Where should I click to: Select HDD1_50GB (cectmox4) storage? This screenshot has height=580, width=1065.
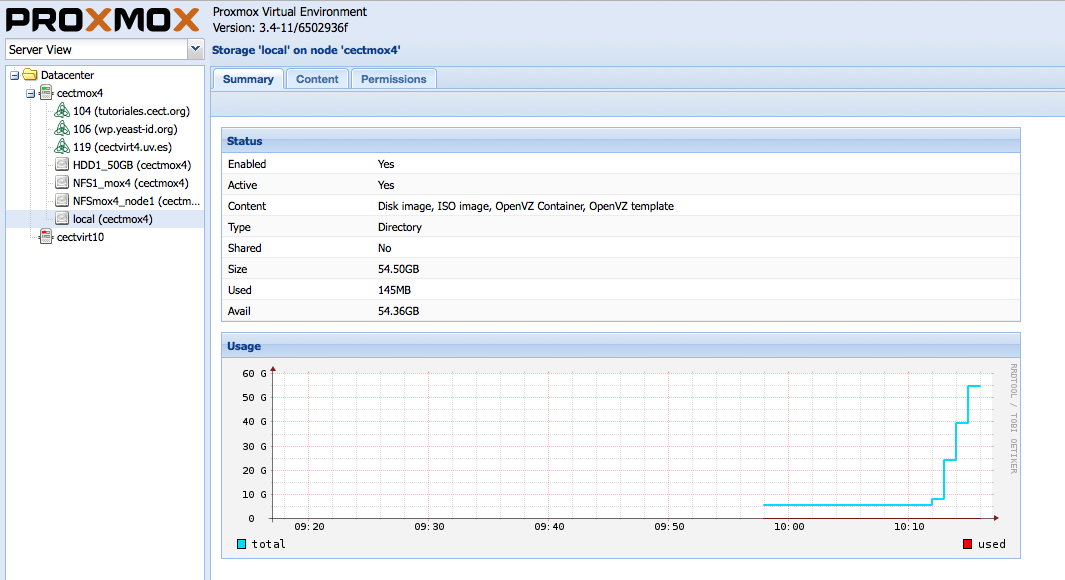pos(132,165)
